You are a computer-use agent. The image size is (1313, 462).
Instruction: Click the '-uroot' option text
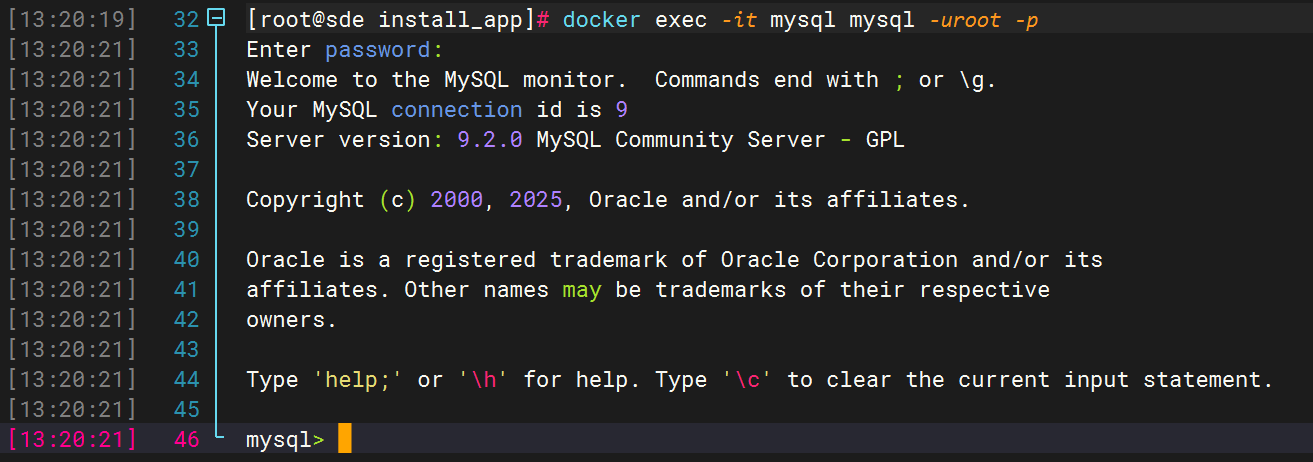pos(965,19)
